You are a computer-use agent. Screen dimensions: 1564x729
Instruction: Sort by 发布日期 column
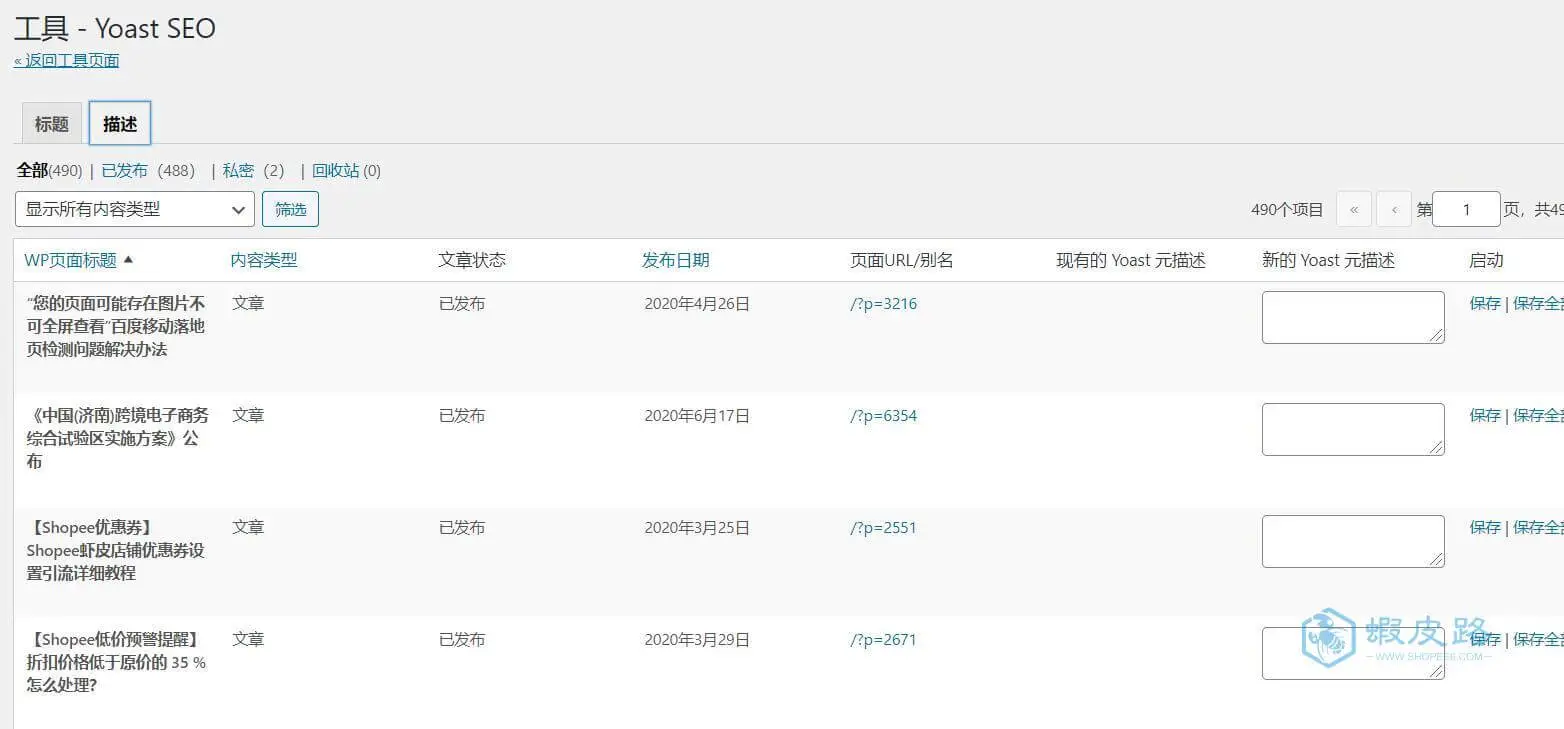(676, 260)
